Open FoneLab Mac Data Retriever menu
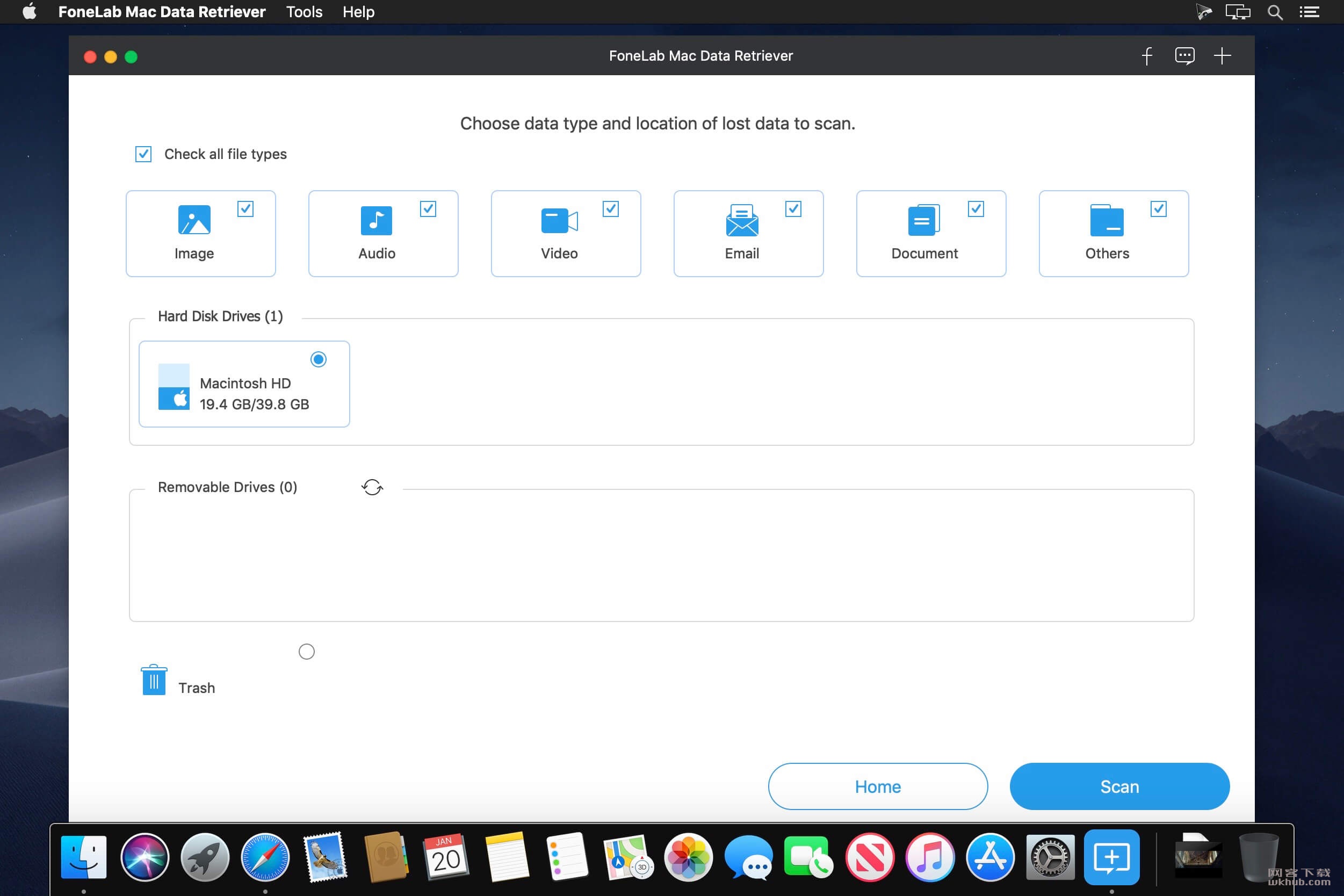Screen dimensions: 1344x896 point(162,11)
